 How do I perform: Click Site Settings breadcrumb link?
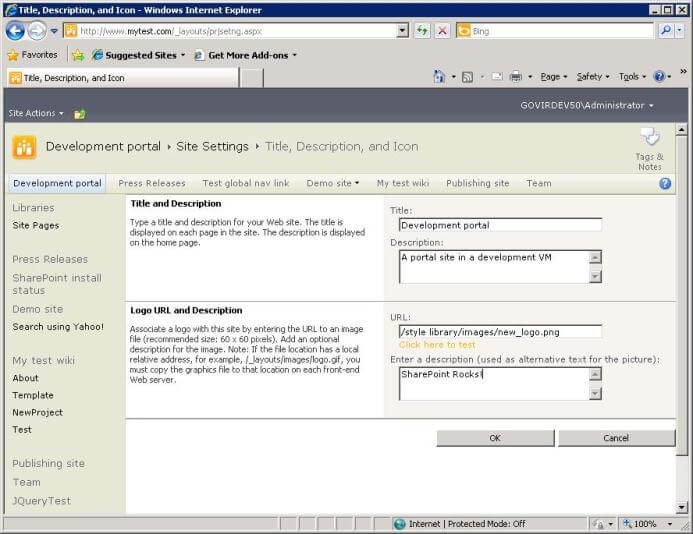click(212, 146)
